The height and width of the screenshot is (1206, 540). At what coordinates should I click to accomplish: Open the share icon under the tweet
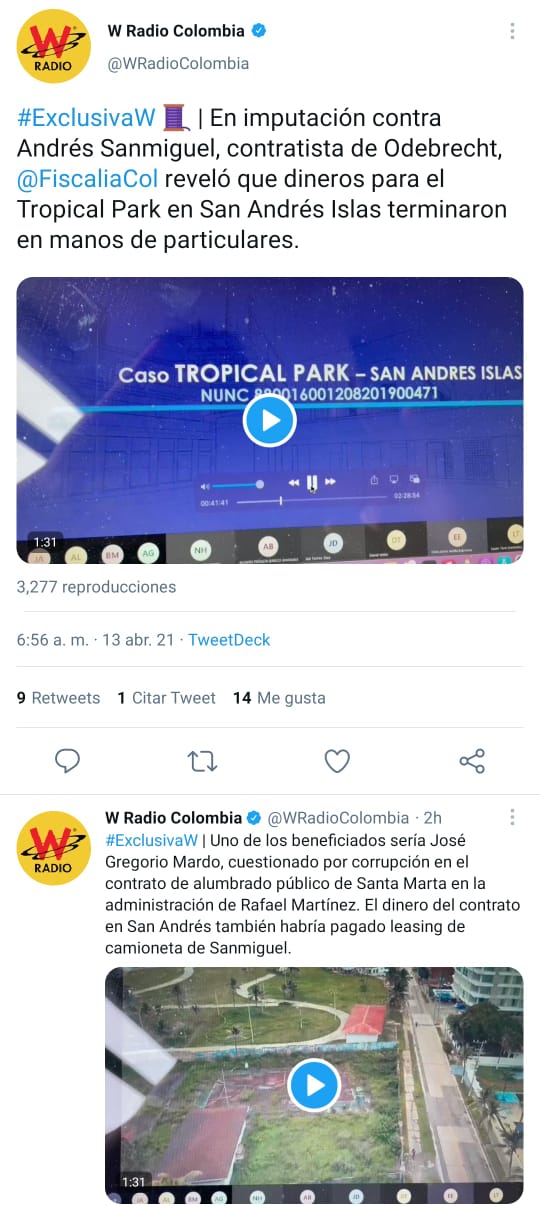point(472,761)
